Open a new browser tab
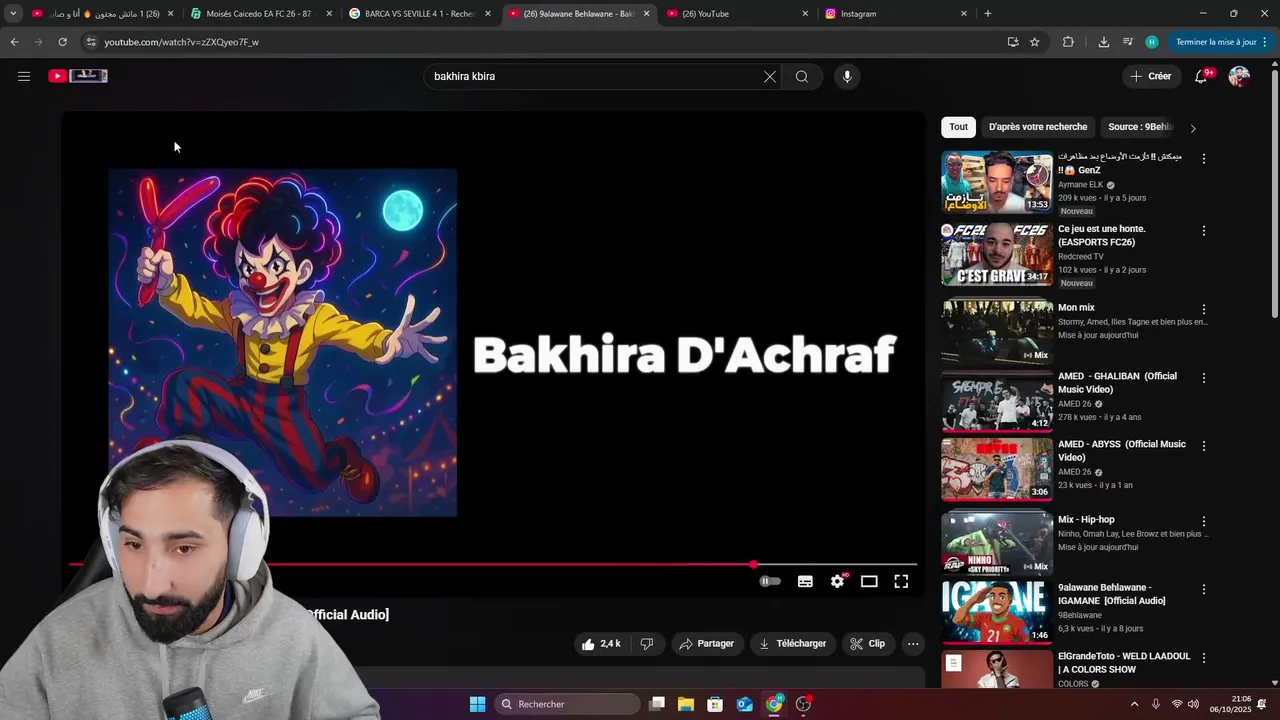This screenshot has width=1280, height=720. (x=988, y=14)
